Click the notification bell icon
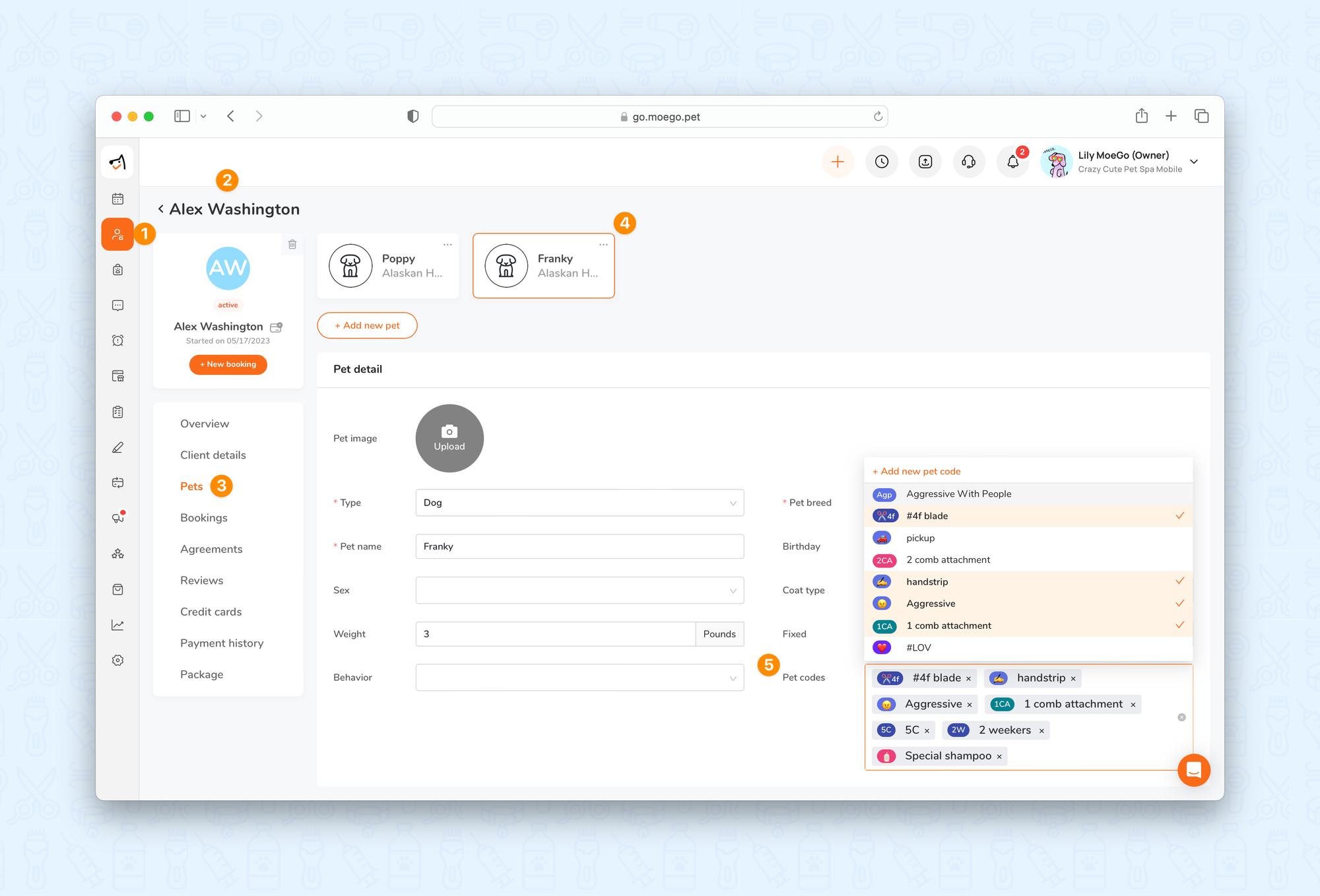 (1012, 162)
